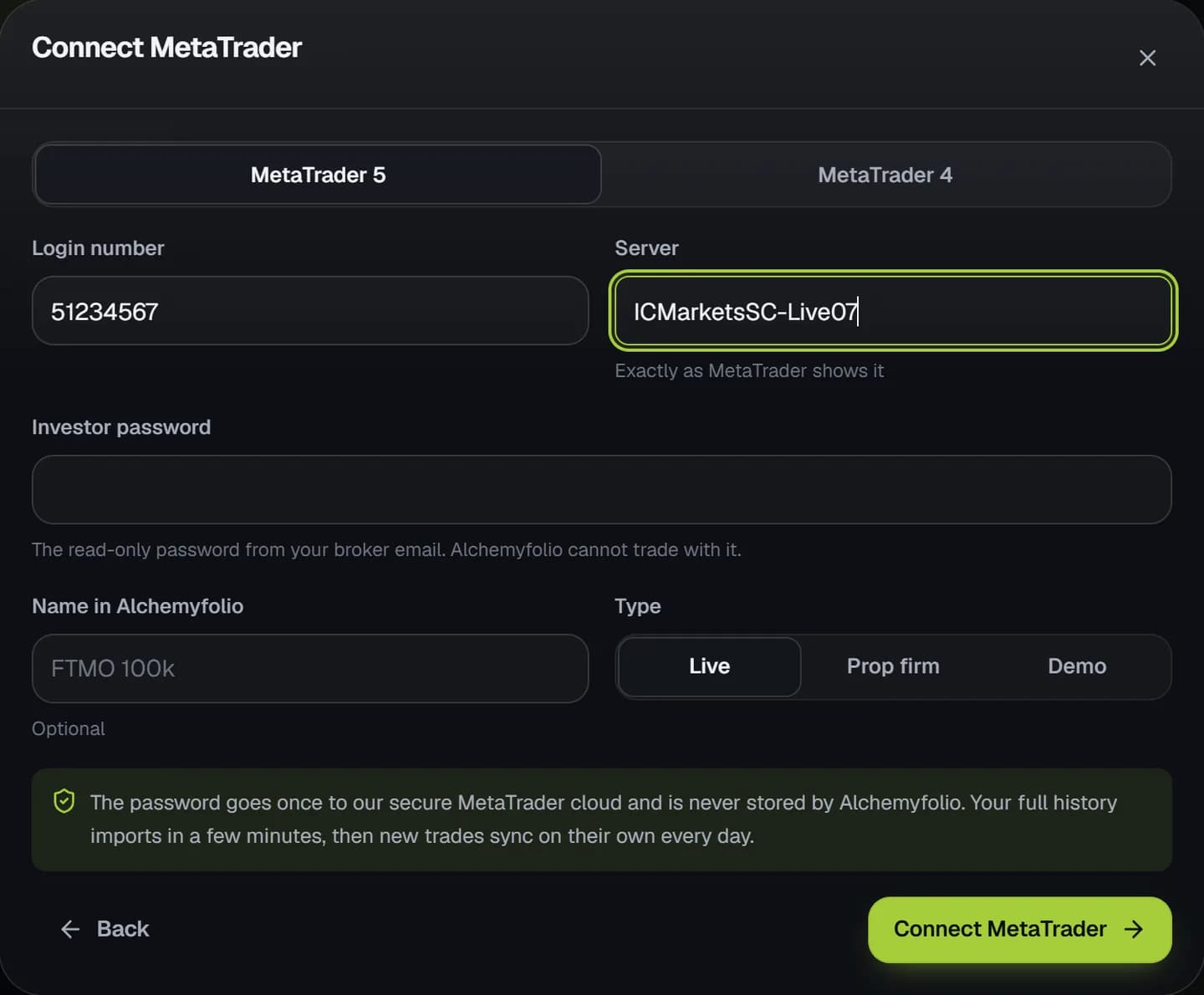Click the 'Type' label
Image resolution: width=1204 pixels, height=995 pixels.
click(638, 606)
